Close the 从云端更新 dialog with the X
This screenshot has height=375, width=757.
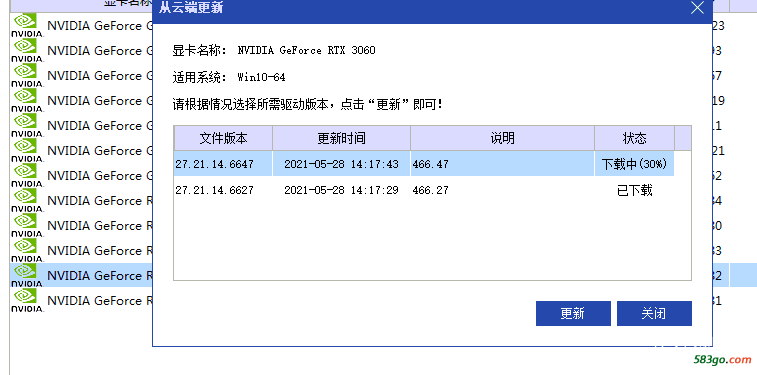point(697,8)
